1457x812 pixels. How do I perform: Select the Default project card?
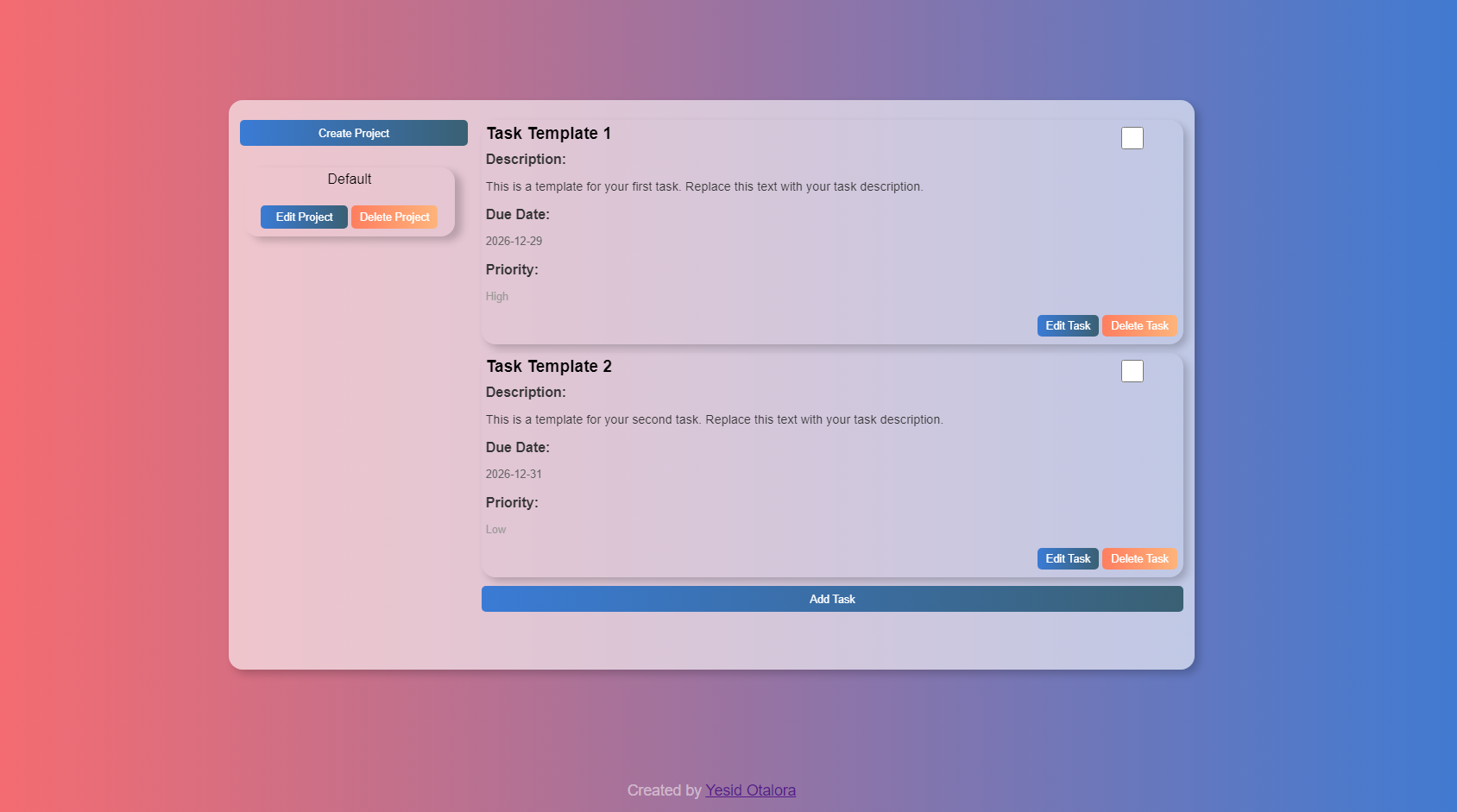click(350, 179)
